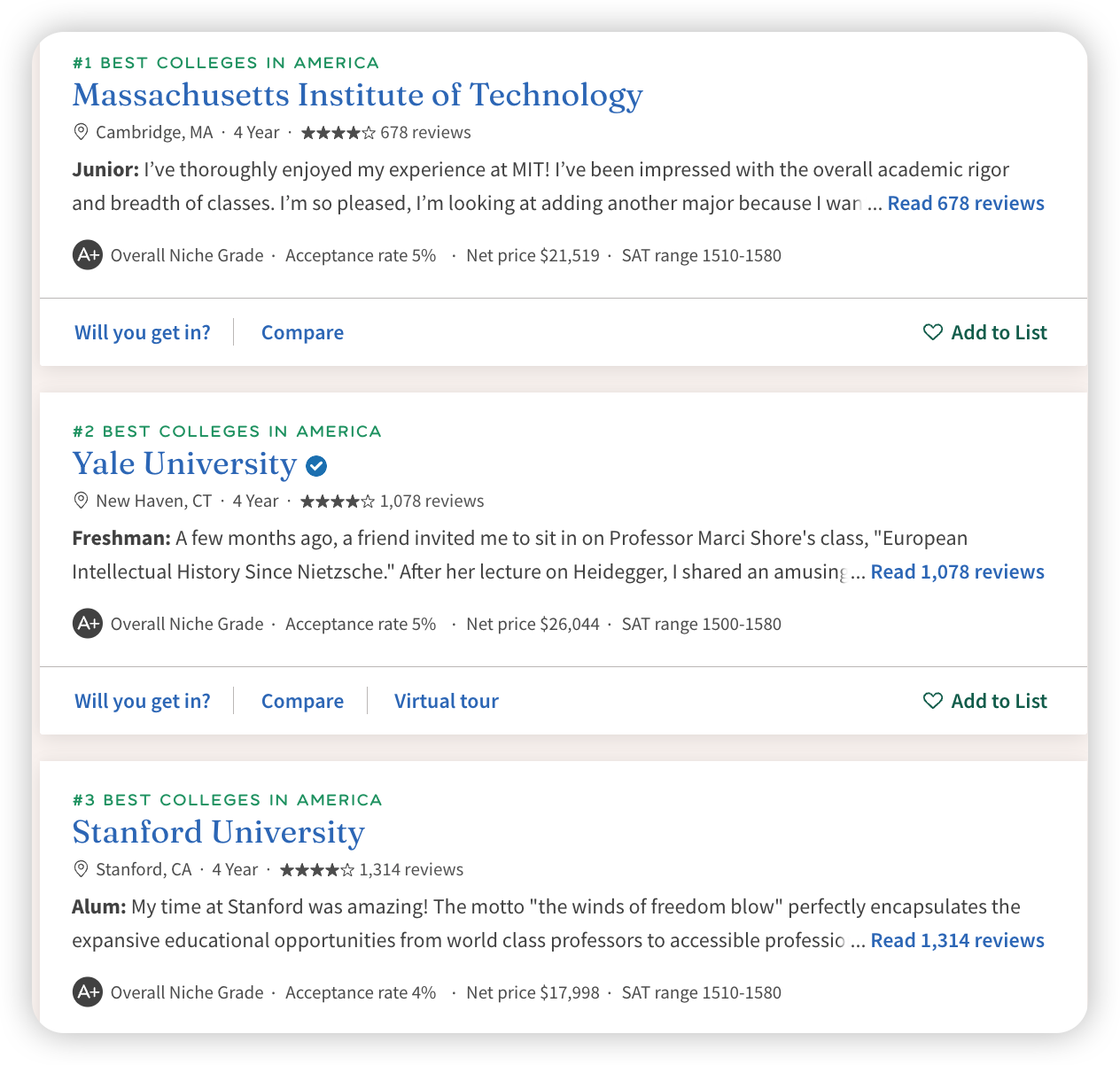The image size is (1120, 1065).
Task: Click the heart icon on MIT's card
Action: pos(932,332)
